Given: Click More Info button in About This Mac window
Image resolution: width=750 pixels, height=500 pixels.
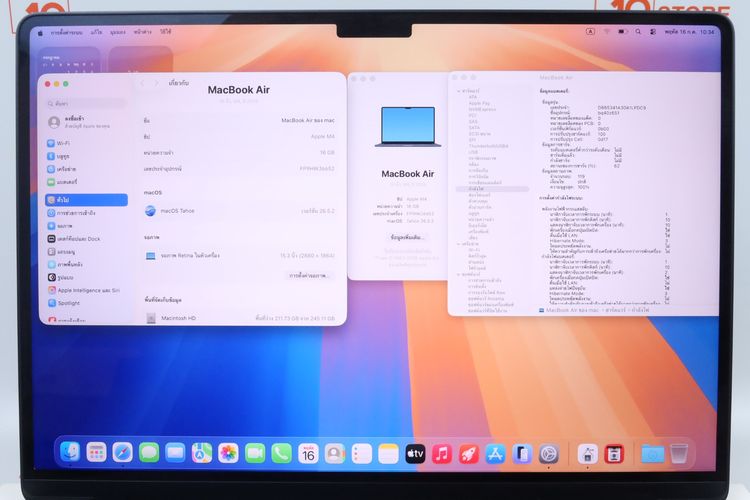Looking at the screenshot, I should (x=407, y=237).
